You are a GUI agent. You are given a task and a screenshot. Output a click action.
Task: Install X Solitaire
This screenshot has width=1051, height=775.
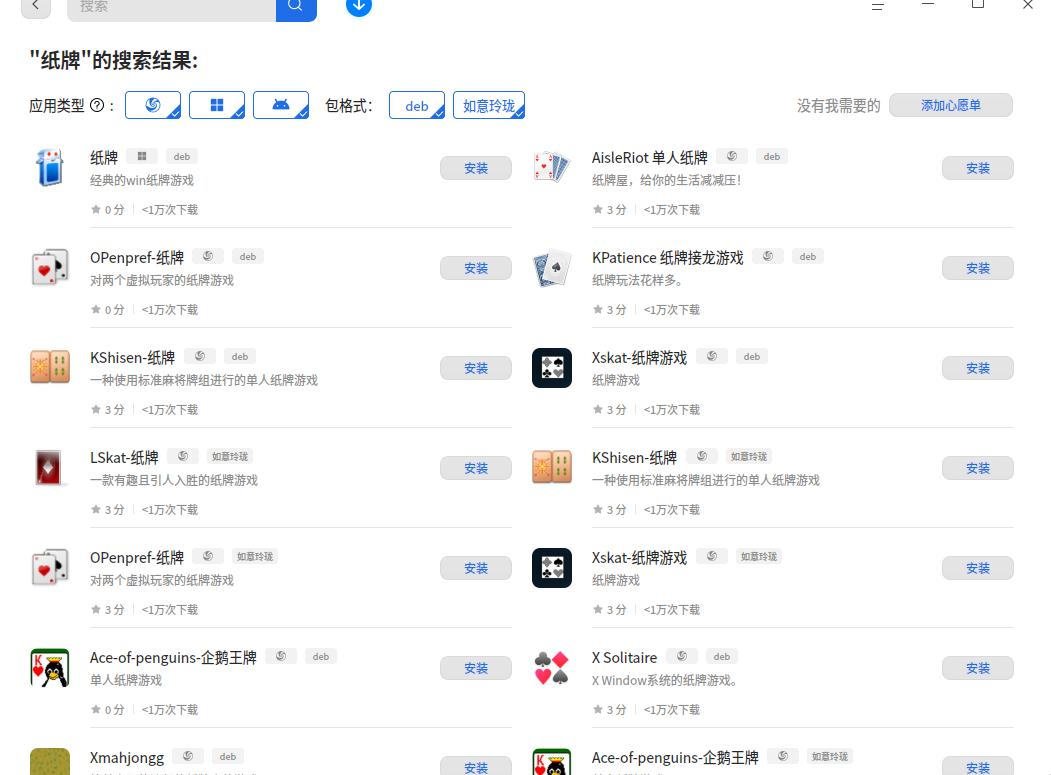pos(977,668)
